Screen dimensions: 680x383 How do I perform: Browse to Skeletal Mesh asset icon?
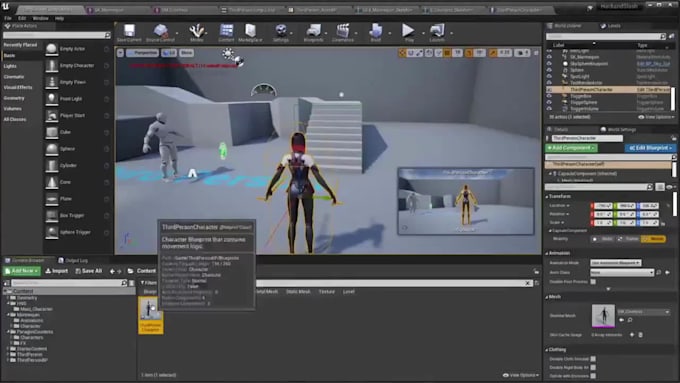point(630,320)
